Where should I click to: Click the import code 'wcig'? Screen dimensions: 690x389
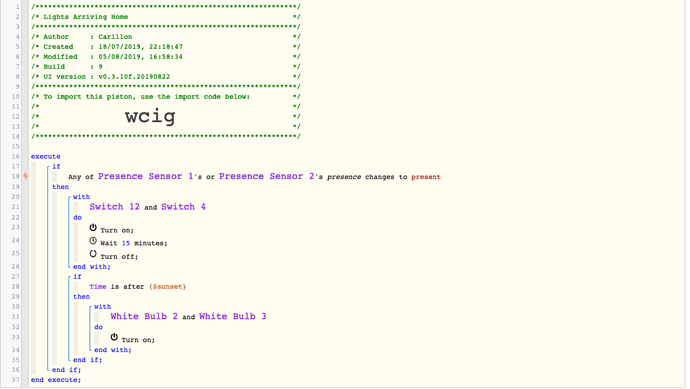150,116
